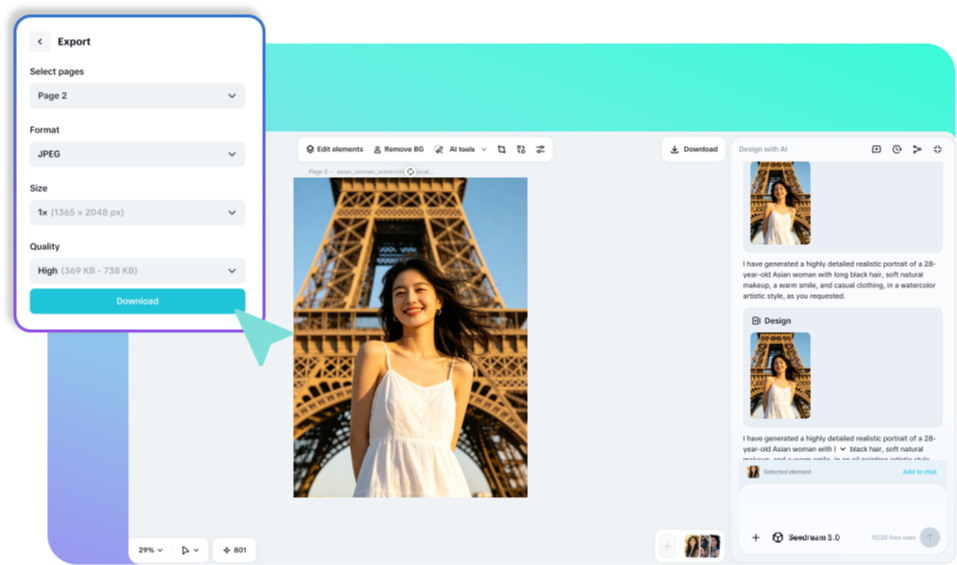Open the Select pages dropdown showing Page 2

tap(137, 96)
